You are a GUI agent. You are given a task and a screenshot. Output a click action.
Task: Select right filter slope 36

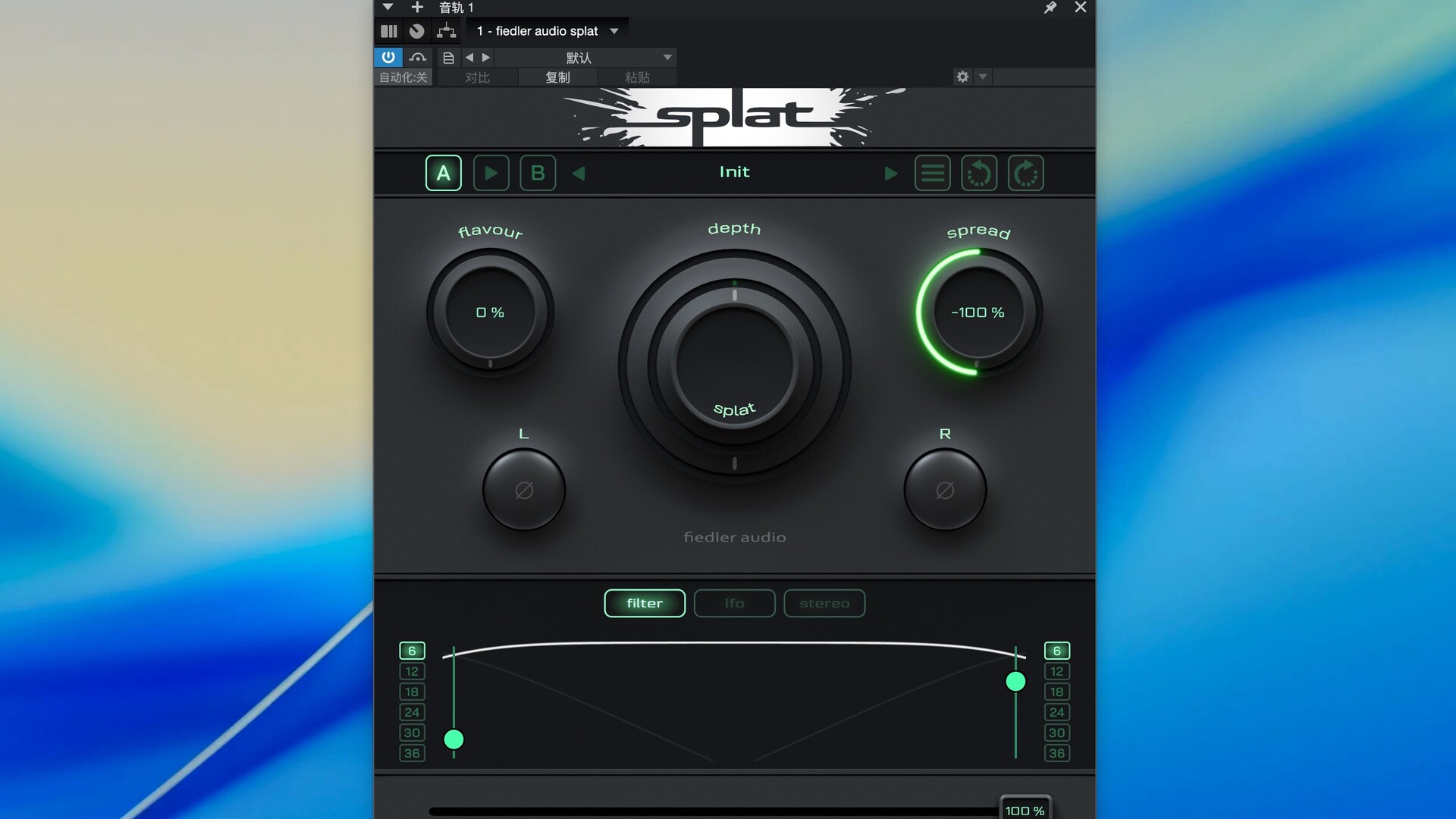(x=1057, y=753)
